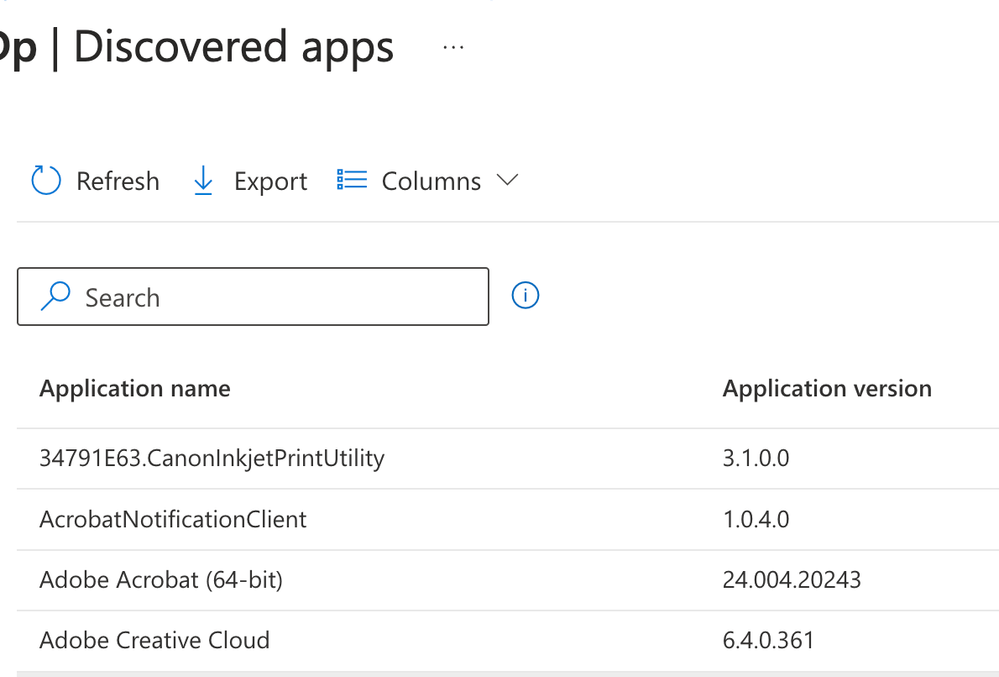
Task: Select Adobe Acrobat (64-bit) row
Action: 508,580
